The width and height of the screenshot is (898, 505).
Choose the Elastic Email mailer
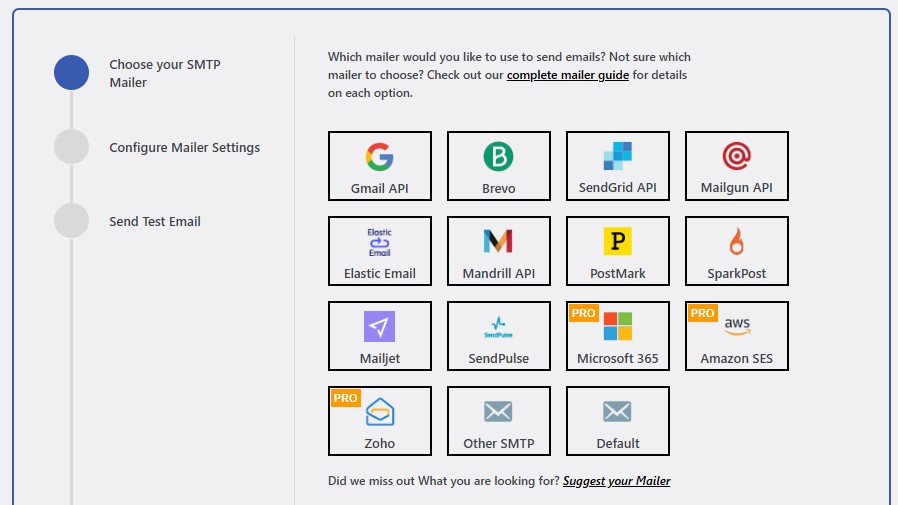click(x=380, y=251)
